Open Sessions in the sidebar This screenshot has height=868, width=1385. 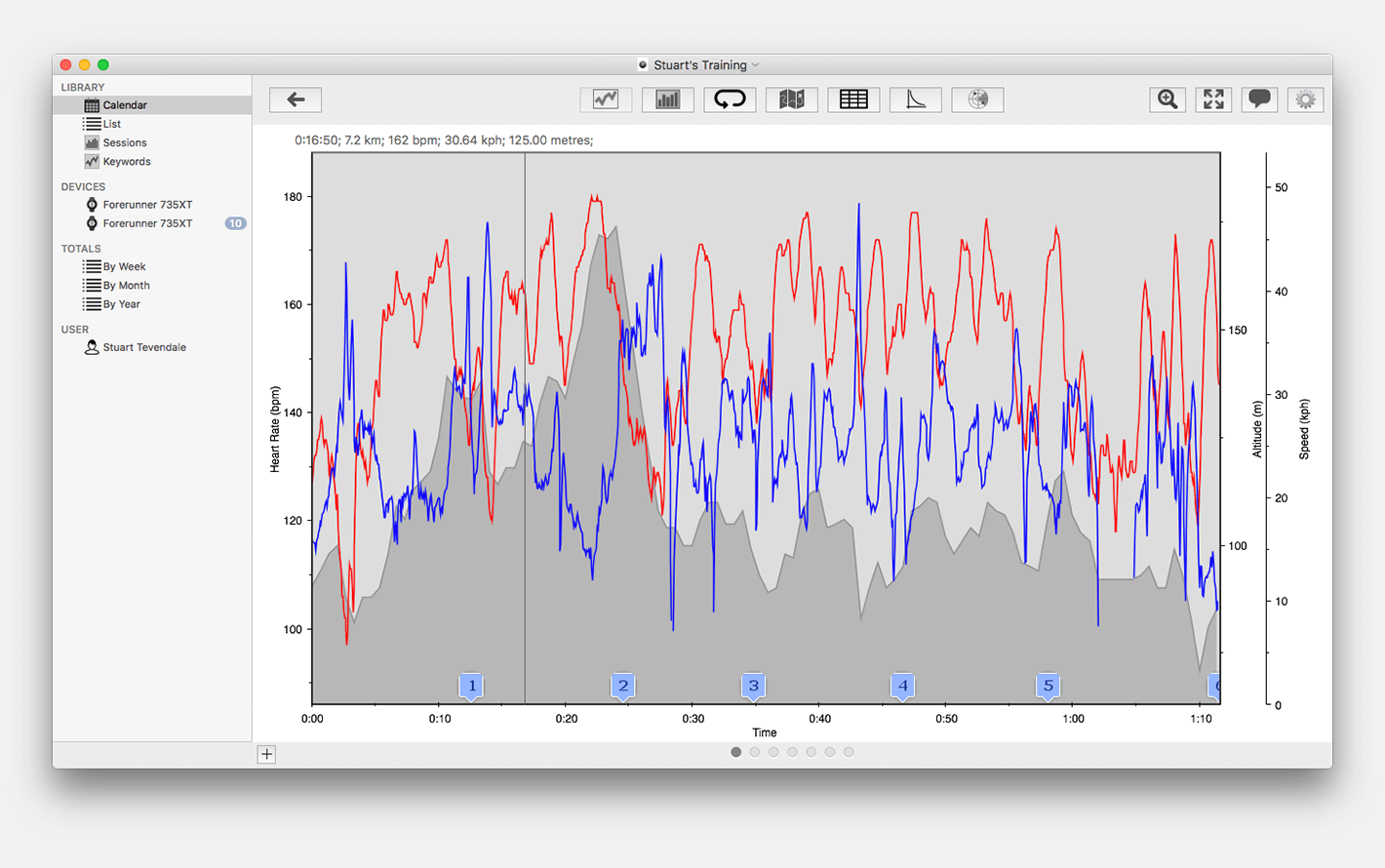(152, 142)
